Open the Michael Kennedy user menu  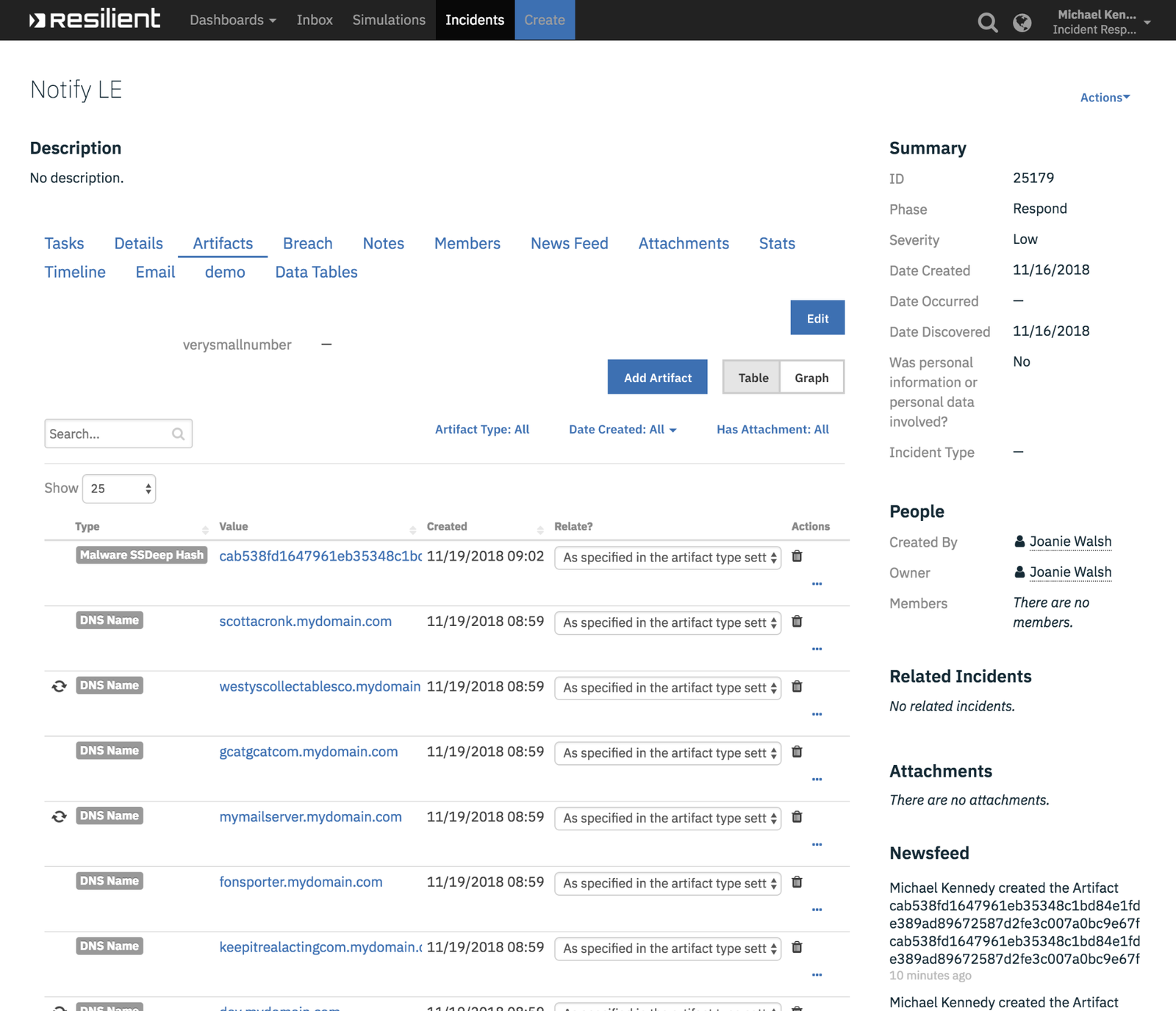click(x=1102, y=21)
